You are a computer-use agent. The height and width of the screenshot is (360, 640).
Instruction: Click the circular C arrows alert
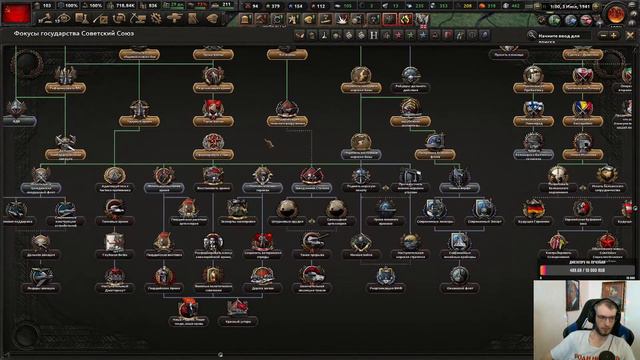tap(278, 19)
